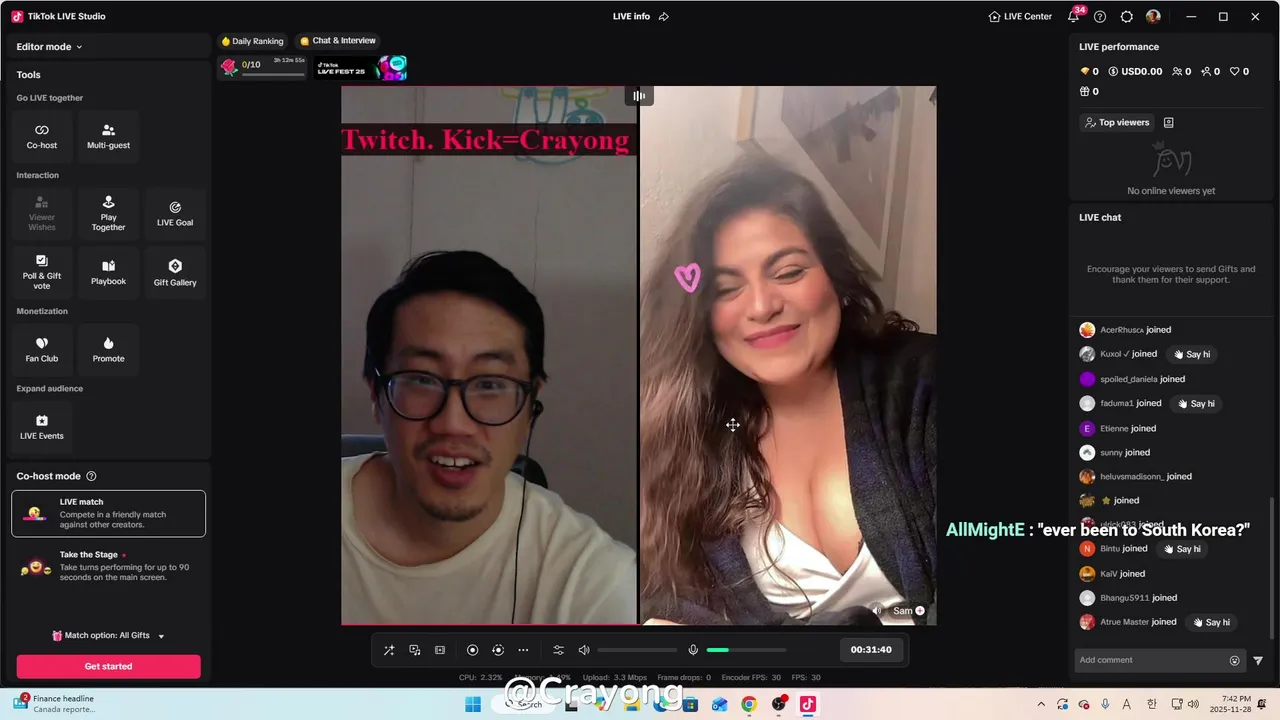This screenshot has height=720, width=1280.
Task: Adjust the speaker volume slider
Action: (637, 650)
